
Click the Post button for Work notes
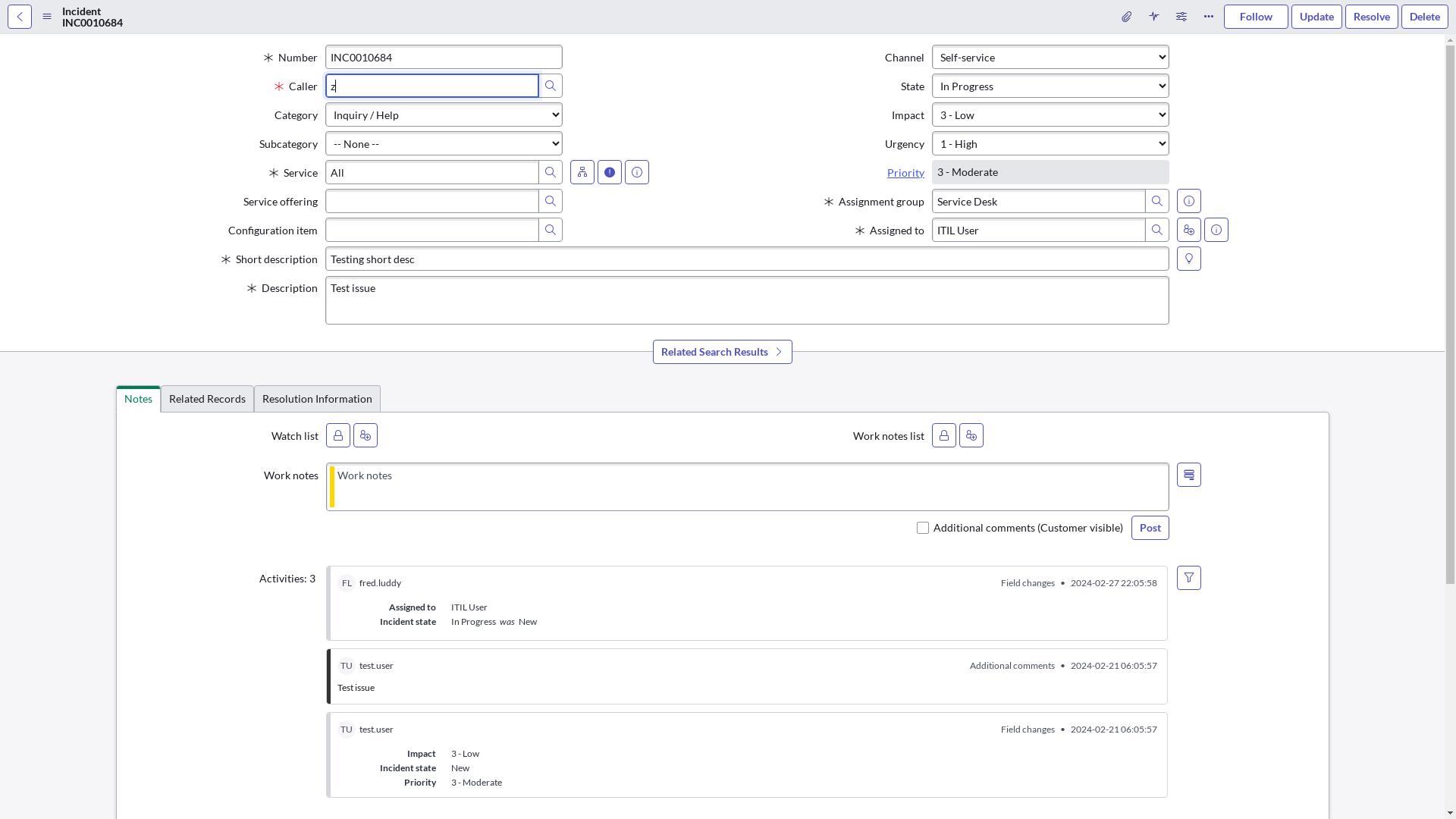click(x=1150, y=527)
